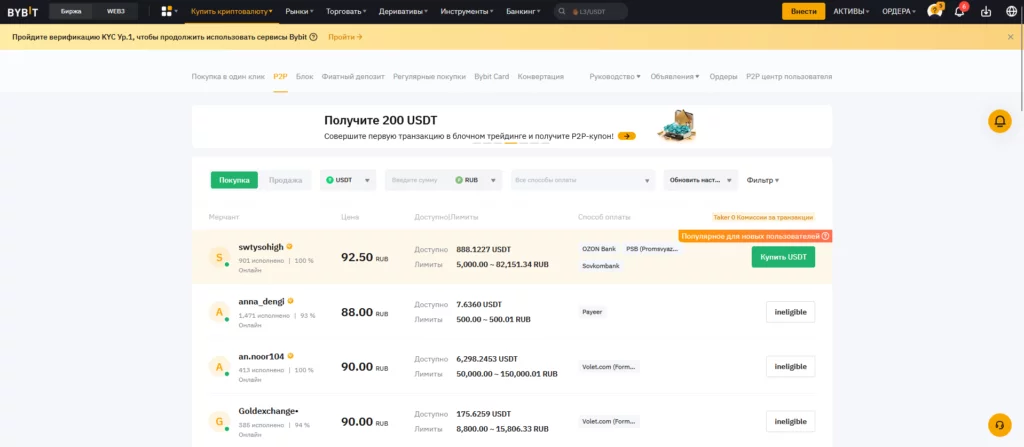Select the P2P tab

click(x=280, y=76)
